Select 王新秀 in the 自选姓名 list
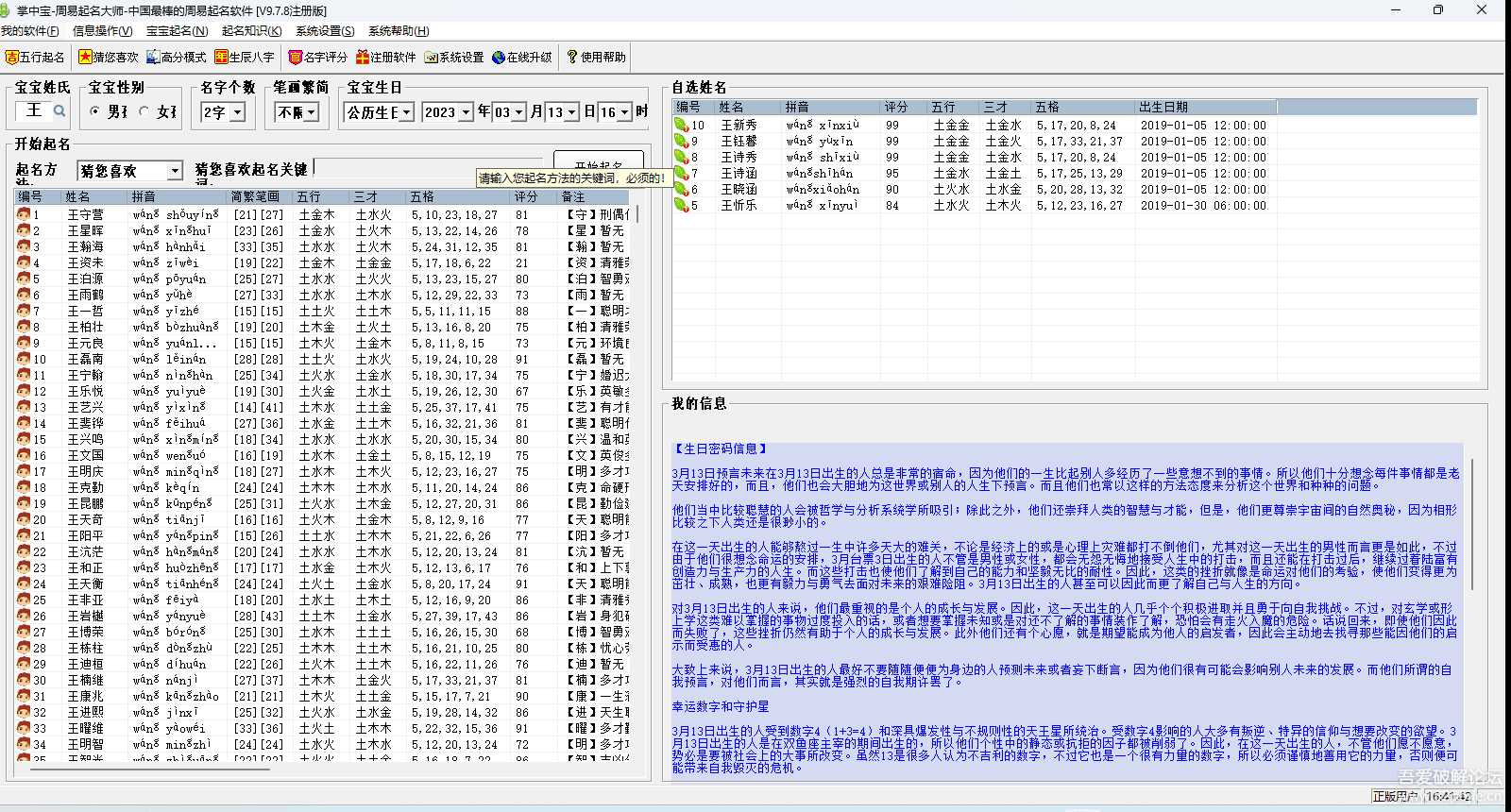 739,125
